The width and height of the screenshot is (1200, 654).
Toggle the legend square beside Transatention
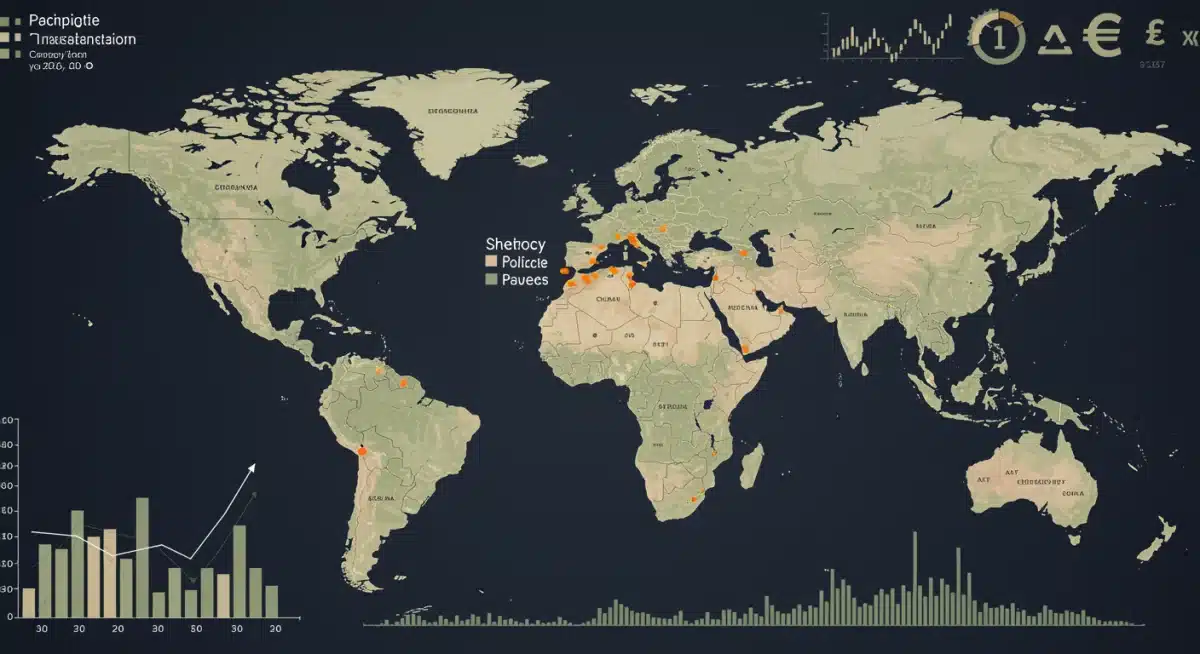(17, 38)
